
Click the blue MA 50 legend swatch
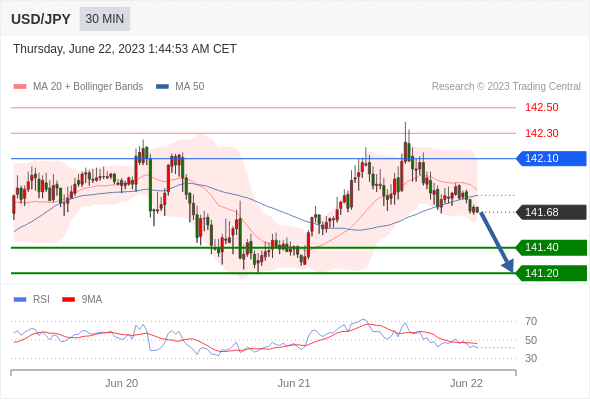[x=162, y=87]
